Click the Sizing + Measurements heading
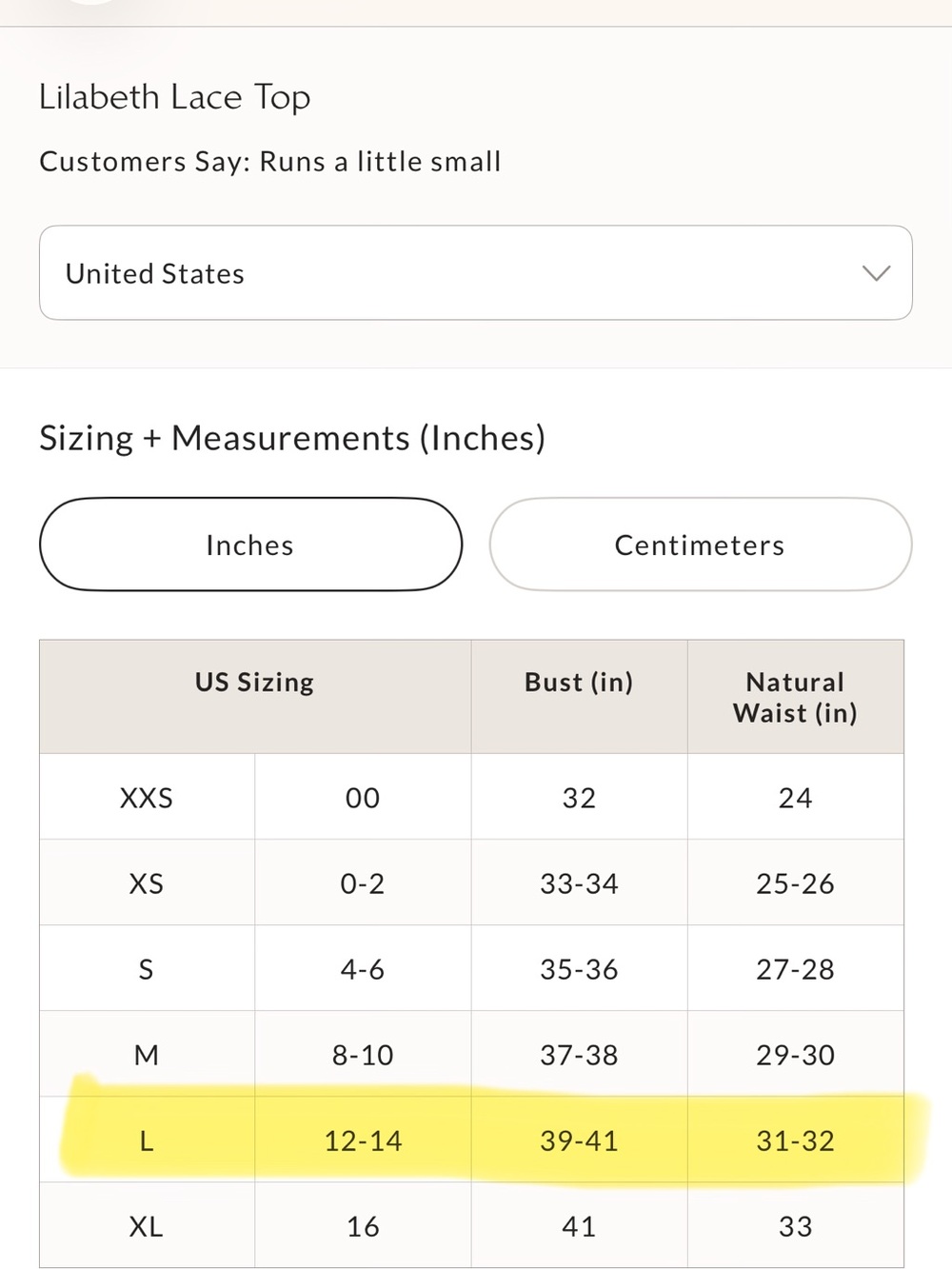 click(x=292, y=438)
